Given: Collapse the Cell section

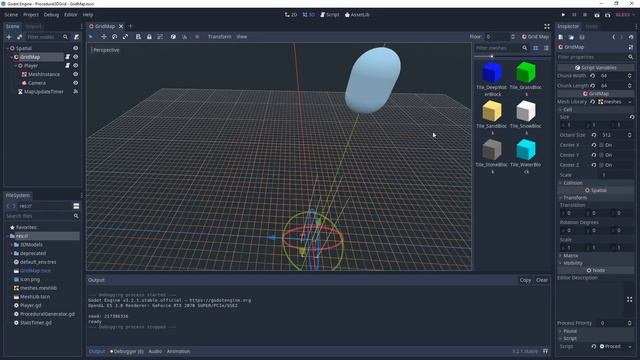Looking at the screenshot, I should [596, 109].
